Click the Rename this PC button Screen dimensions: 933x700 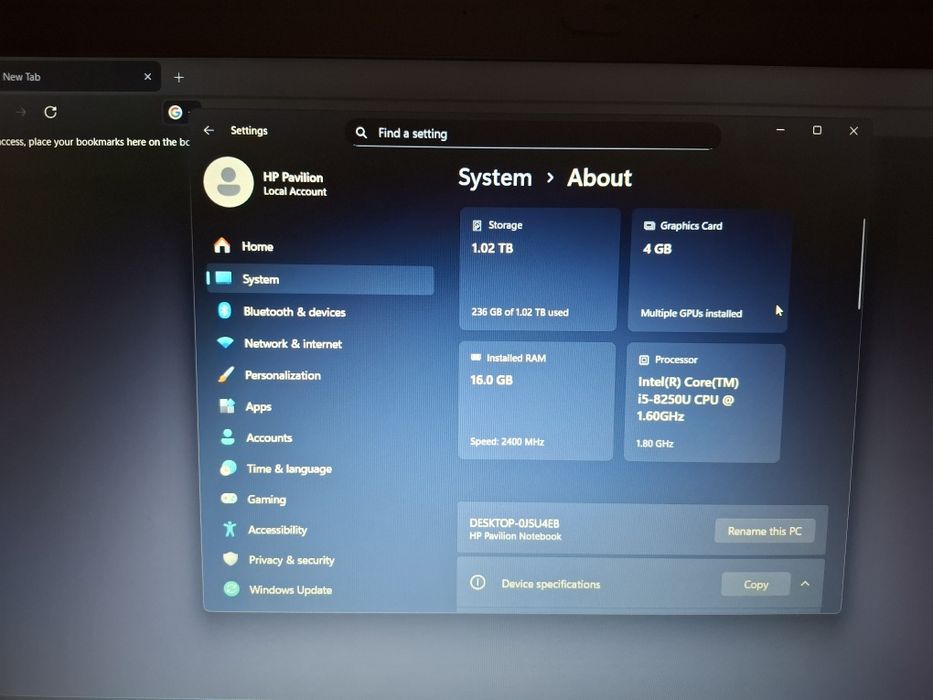(765, 530)
